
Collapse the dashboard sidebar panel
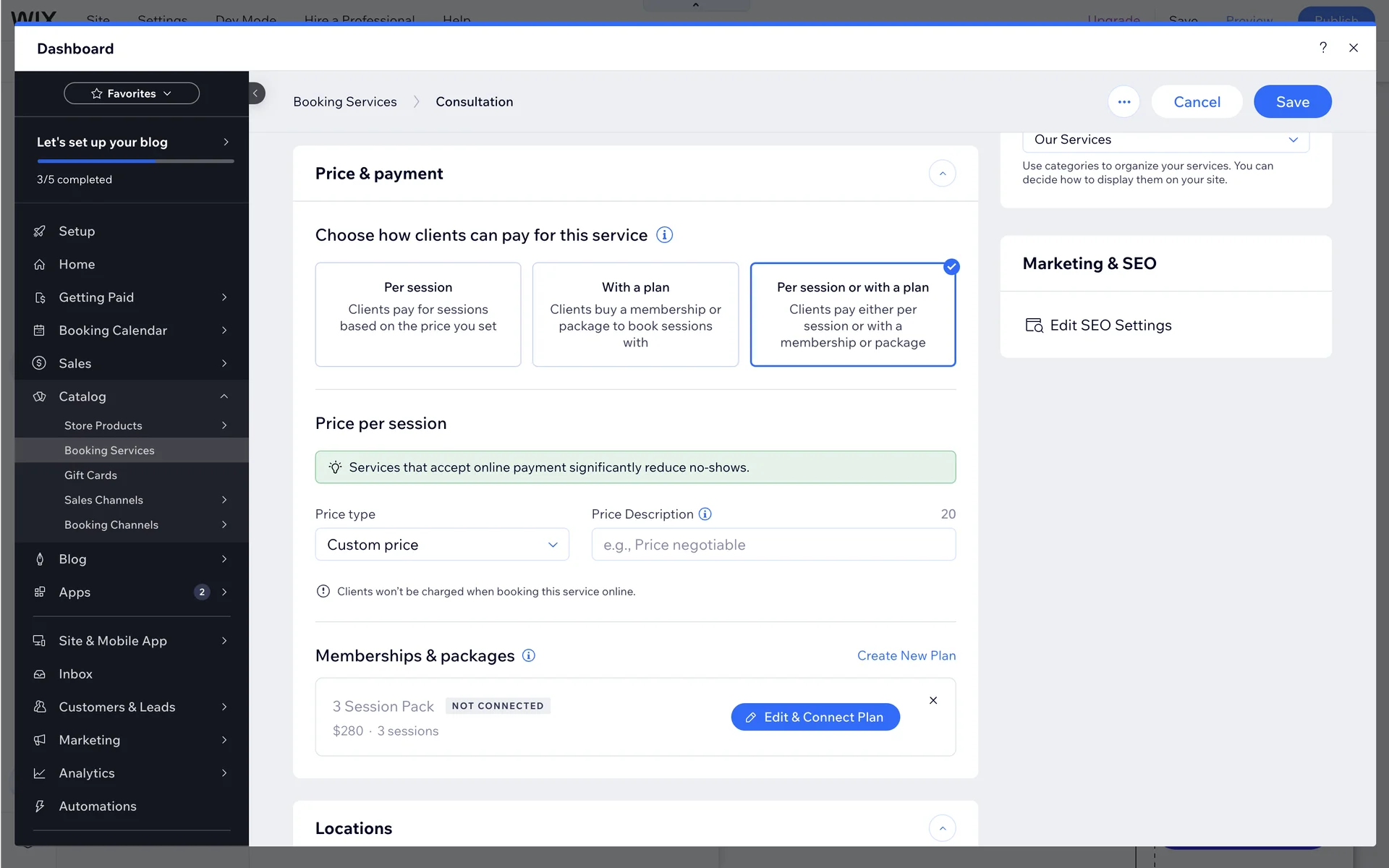coord(256,93)
